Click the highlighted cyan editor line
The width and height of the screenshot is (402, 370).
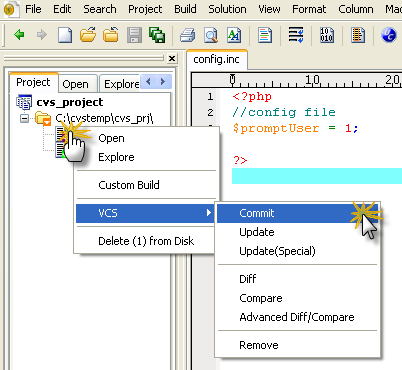coord(317,176)
